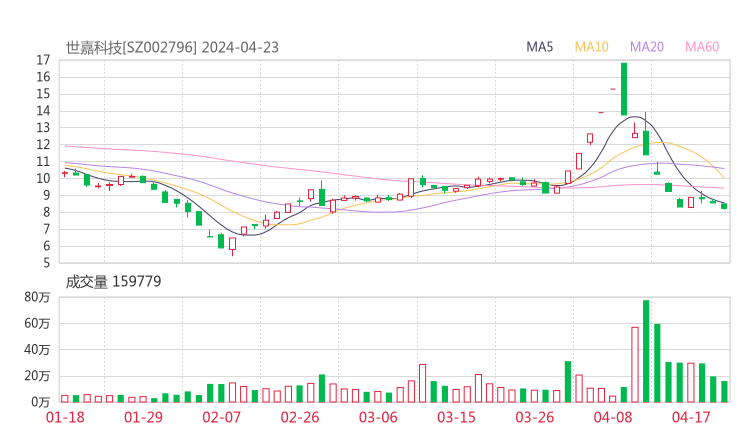Screen dimensions: 740x440
Task: Select the 02-26 date label
Action: 300,417
